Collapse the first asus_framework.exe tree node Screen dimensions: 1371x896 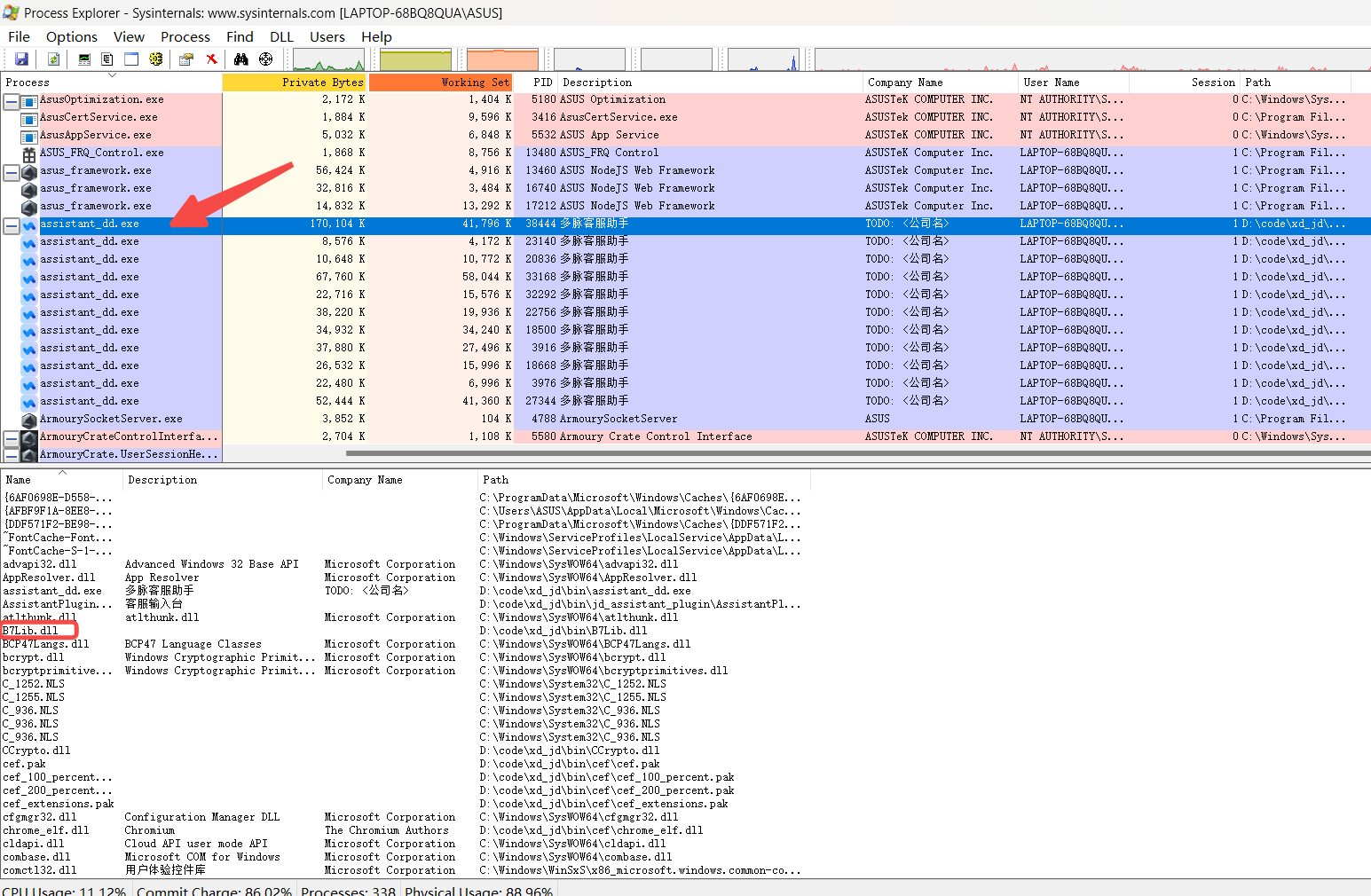point(11,172)
